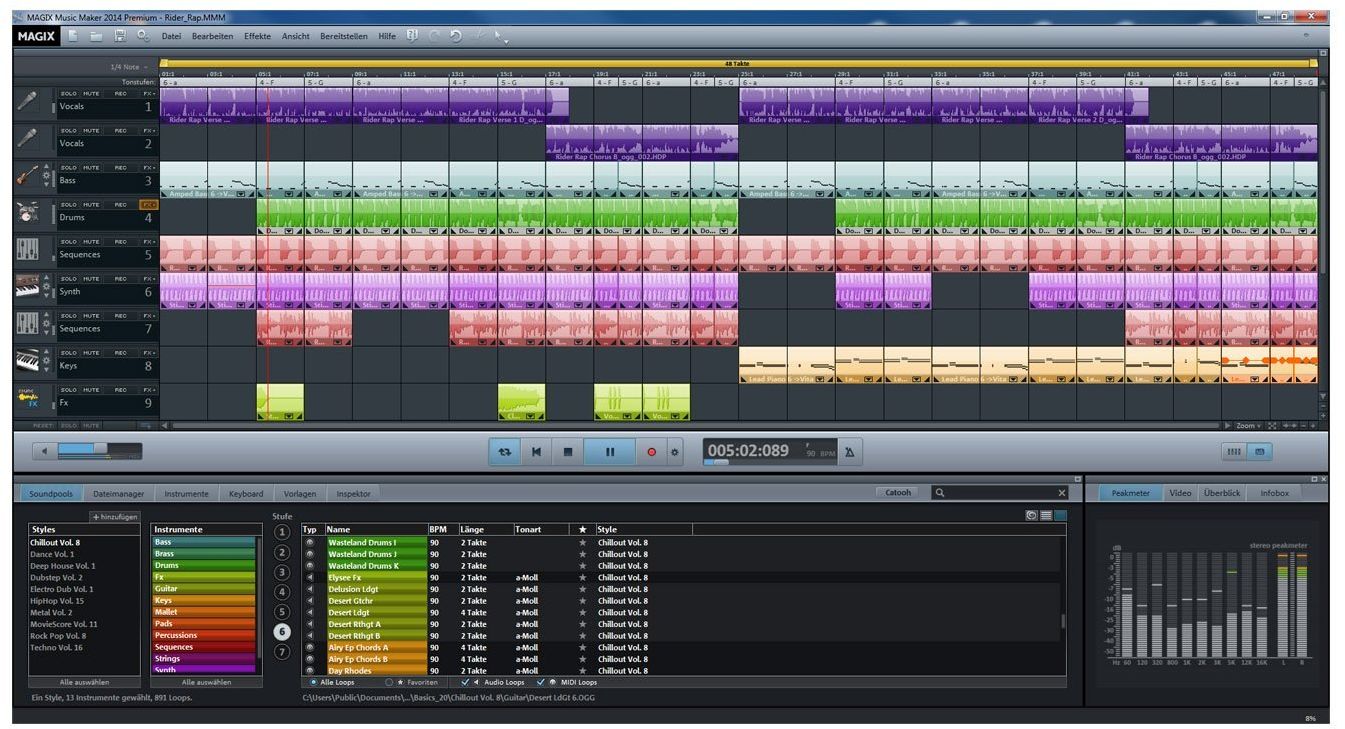Arm recording on the Drums track
Image resolution: width=1345 pixels, height=729 pixels.
(x=120, y=204)
